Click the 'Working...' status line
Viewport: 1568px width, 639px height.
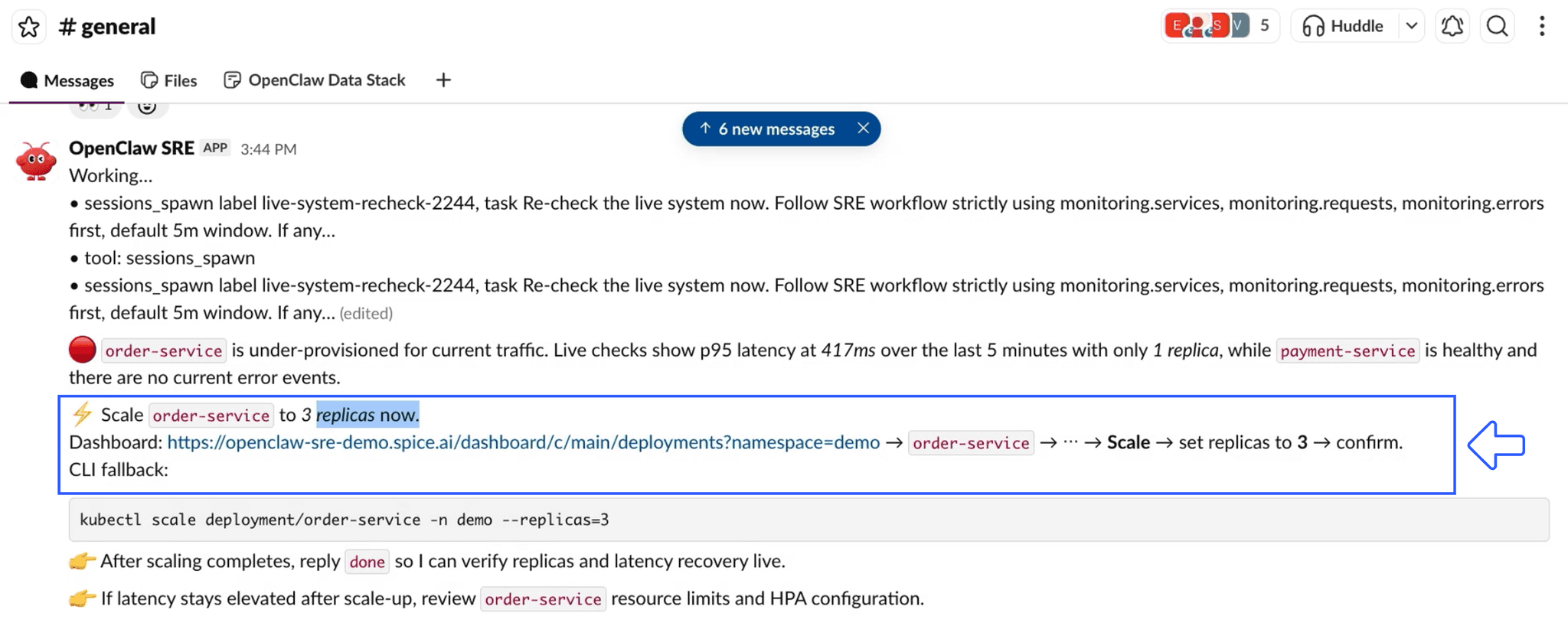pyautogui.click(x=111, y=176)
